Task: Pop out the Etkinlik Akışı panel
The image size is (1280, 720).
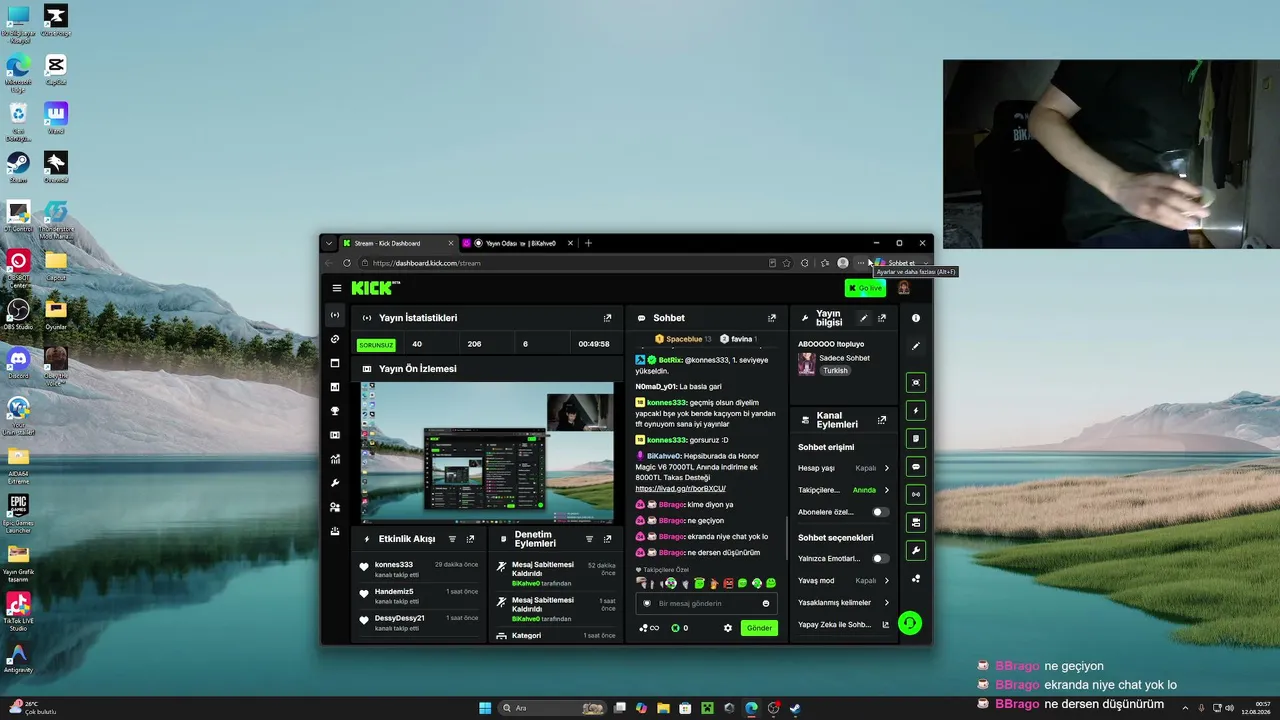Action: pos(470,539)
